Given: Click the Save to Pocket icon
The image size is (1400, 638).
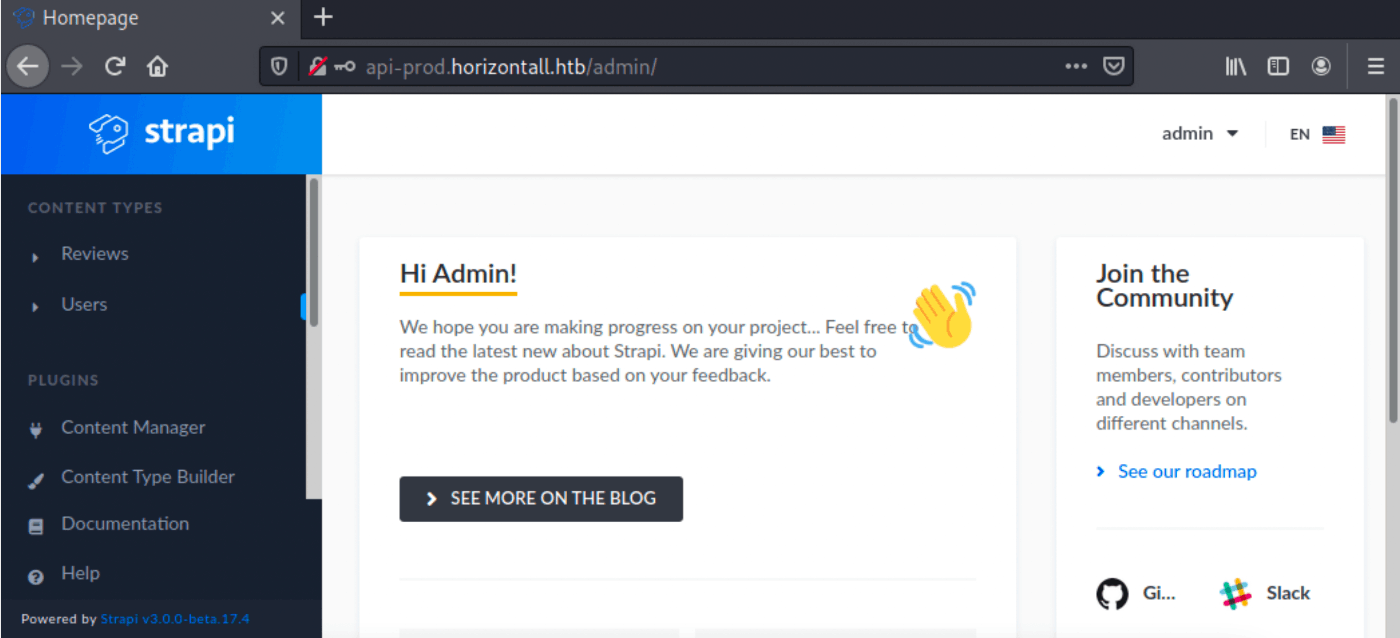Looking at the screenshot, I should click(x=1113, y=67).
